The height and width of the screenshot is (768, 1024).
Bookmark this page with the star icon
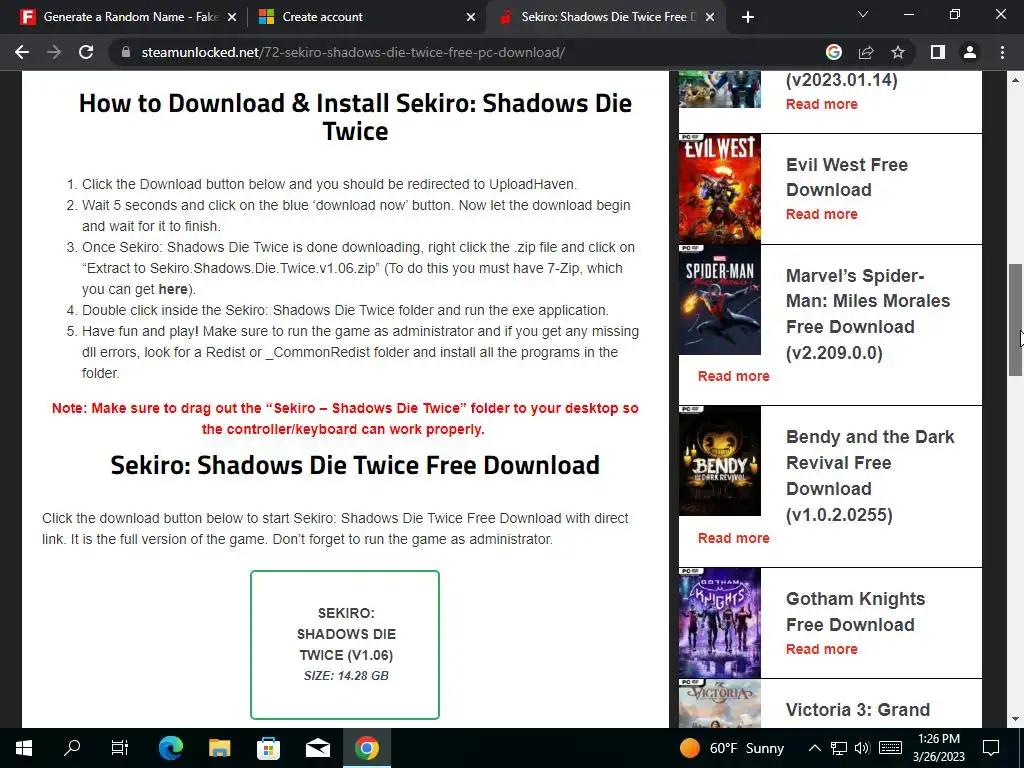(898, 52)
